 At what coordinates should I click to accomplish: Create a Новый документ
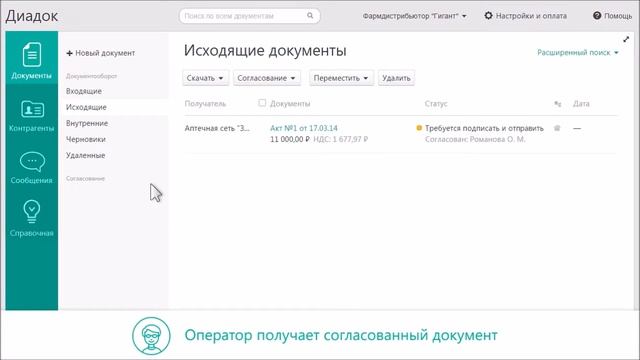101,53
